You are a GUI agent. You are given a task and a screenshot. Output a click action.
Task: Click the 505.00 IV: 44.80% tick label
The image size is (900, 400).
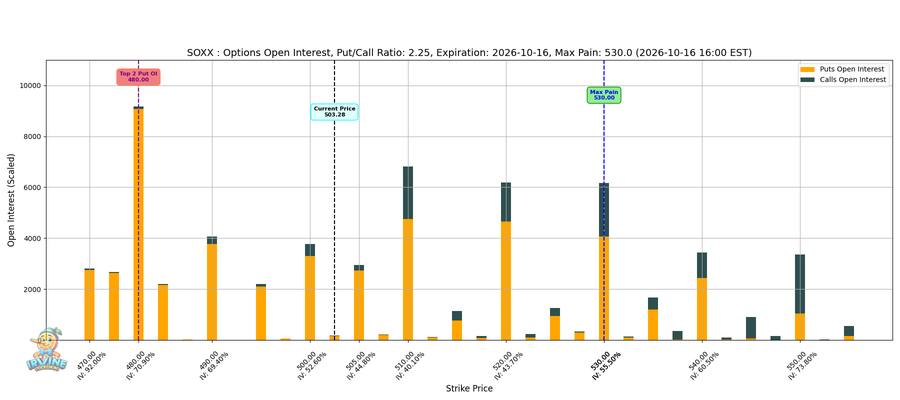click(x=360, y=364)
